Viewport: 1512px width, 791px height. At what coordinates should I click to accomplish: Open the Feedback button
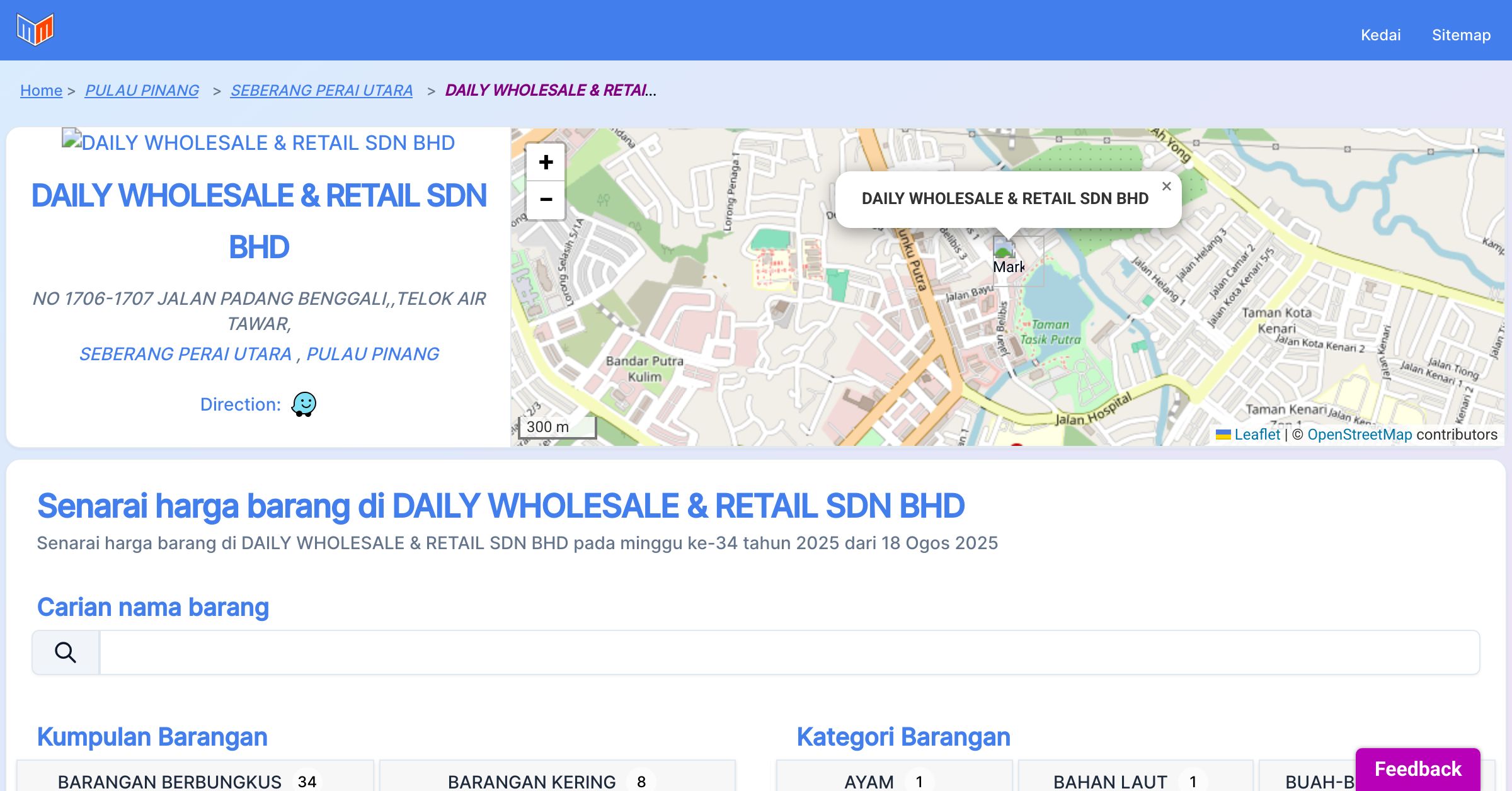coord(1417,768)
